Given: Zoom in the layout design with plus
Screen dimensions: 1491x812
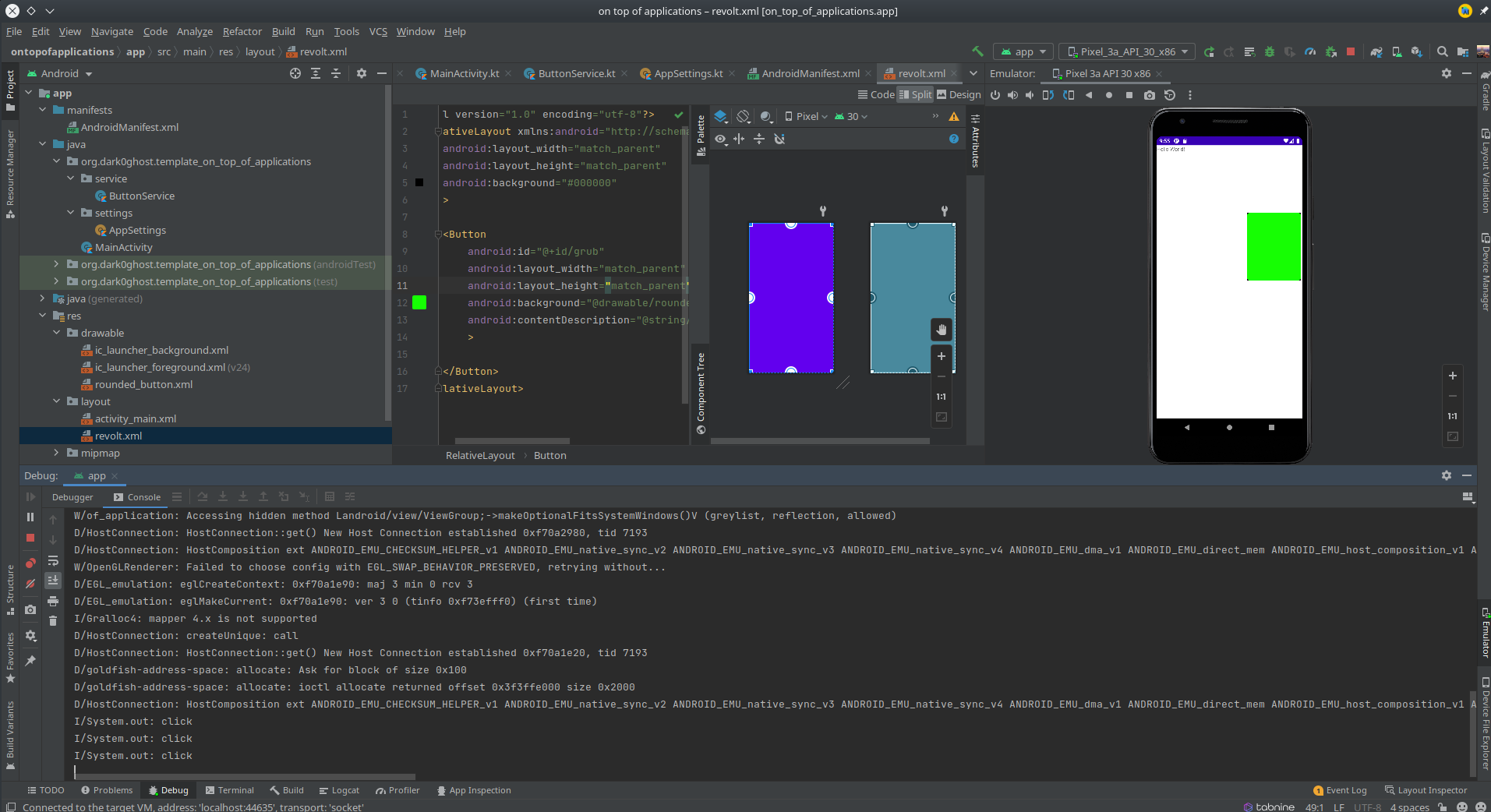Looking at the screenshot, I should (942, 356).
